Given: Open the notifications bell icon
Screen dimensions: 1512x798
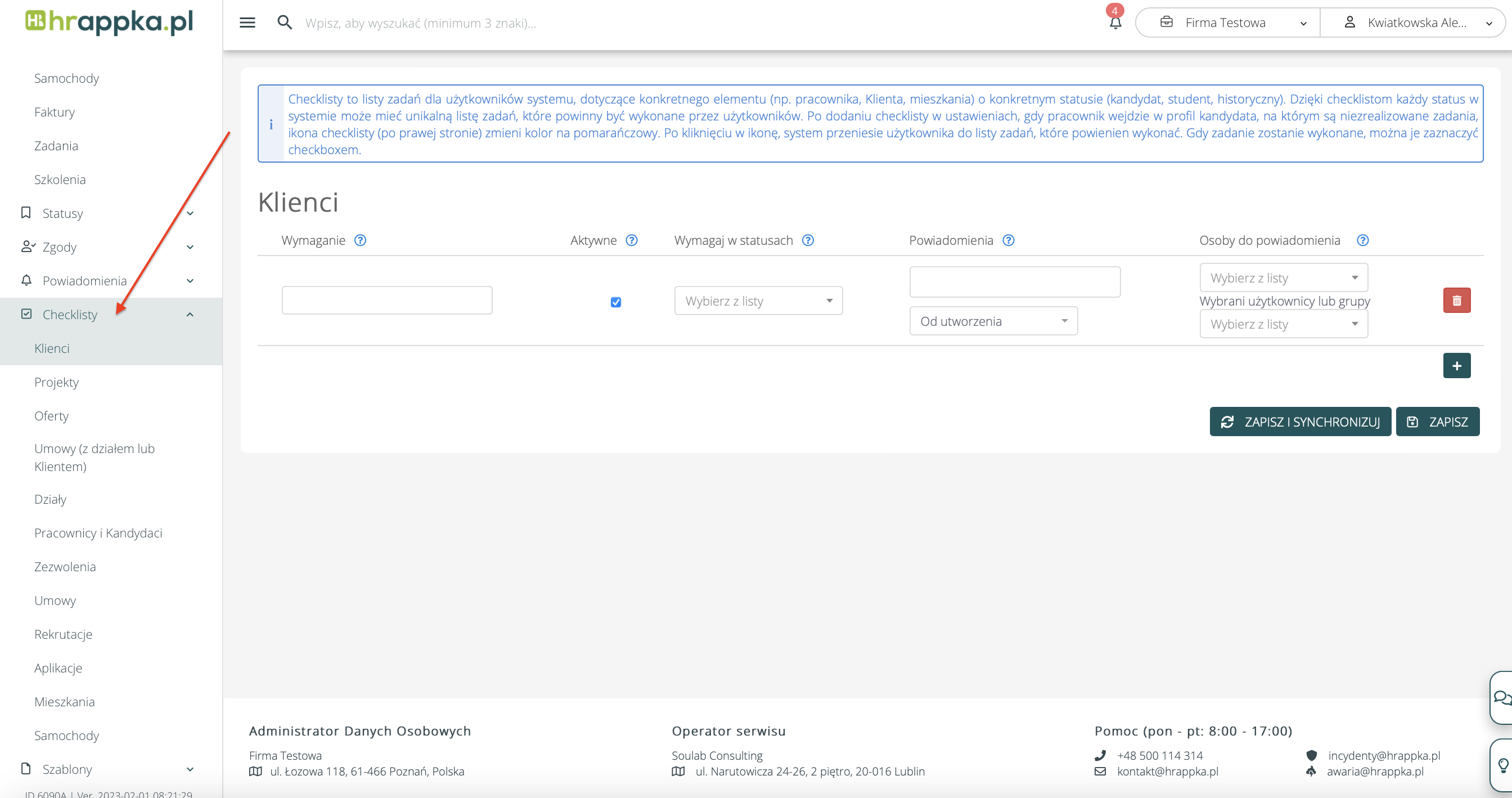Looking at the screenshot, I should (x=1115, y=23).
